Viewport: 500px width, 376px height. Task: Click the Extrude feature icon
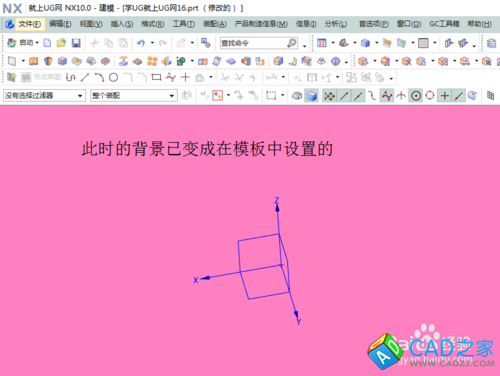(x=34, y=61)
